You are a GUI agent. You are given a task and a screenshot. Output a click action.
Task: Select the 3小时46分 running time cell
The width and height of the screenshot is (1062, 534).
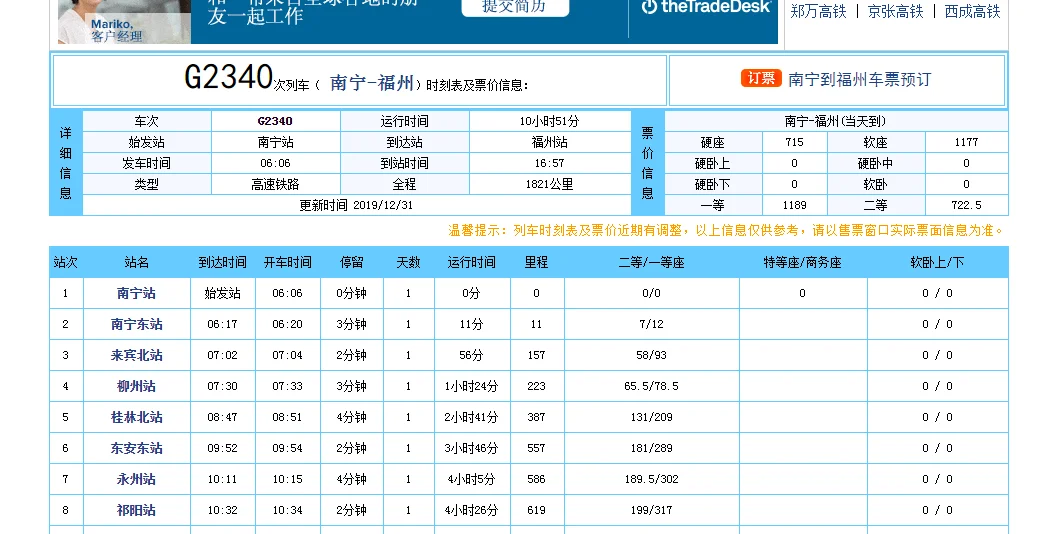471,448
